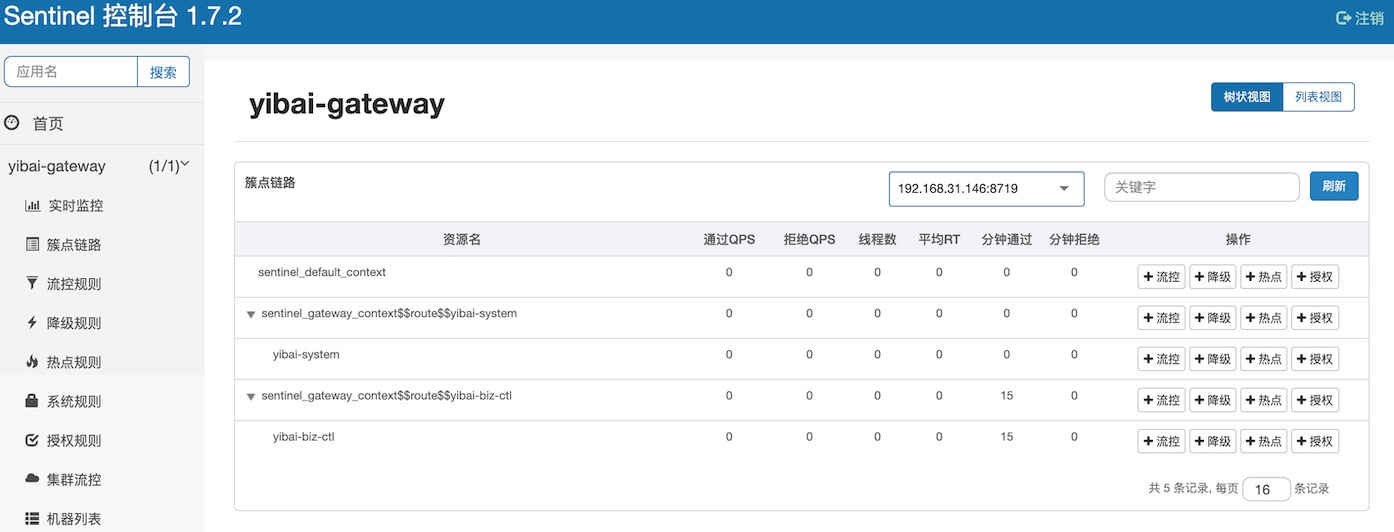
Task: Focus the 关键字 keyword field
Action: pyautogui.click(x=1202, y=187)
